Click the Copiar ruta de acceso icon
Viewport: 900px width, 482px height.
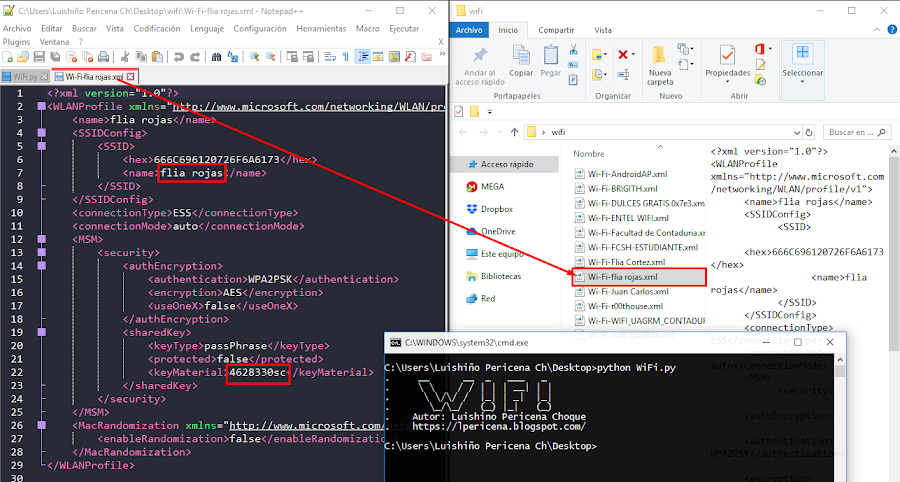(x=573, y=65)
